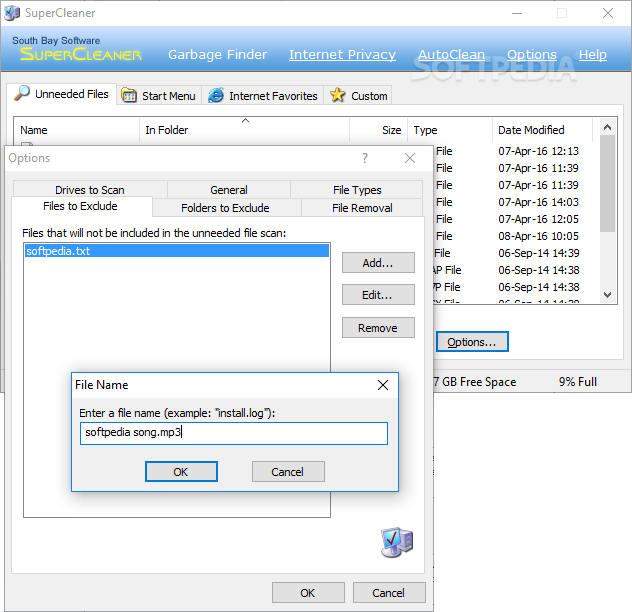Click the scroll up arrow of file list

(x=607, y=127)
